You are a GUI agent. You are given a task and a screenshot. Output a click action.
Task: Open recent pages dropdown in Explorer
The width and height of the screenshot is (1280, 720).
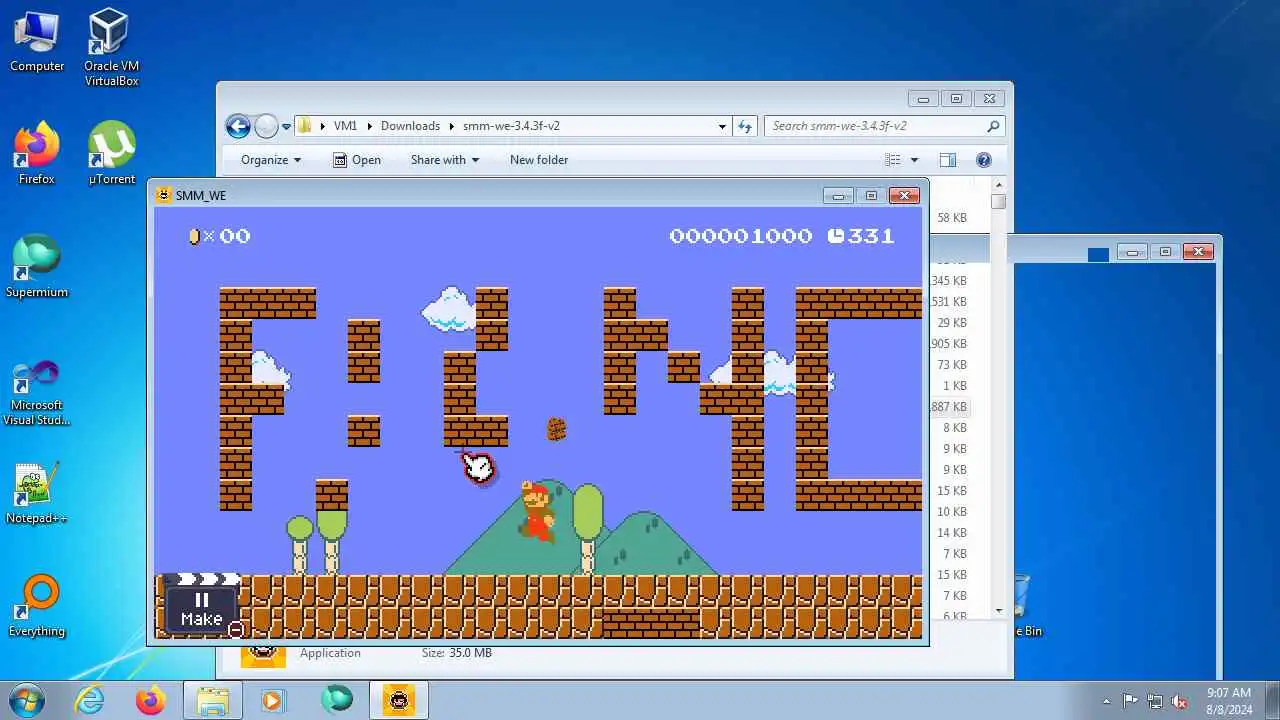click(x=286, y=127)
